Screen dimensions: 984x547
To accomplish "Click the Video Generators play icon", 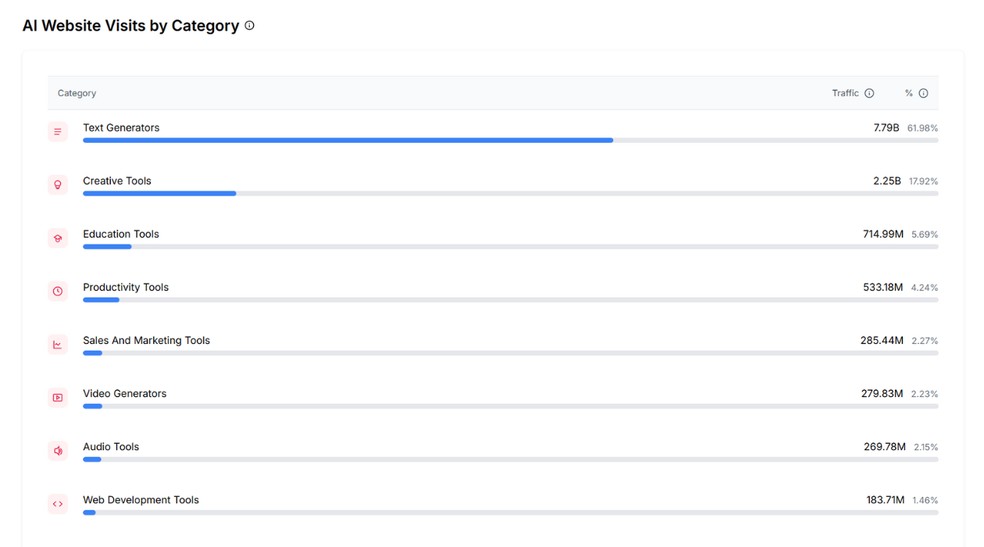I will (58, 397).
